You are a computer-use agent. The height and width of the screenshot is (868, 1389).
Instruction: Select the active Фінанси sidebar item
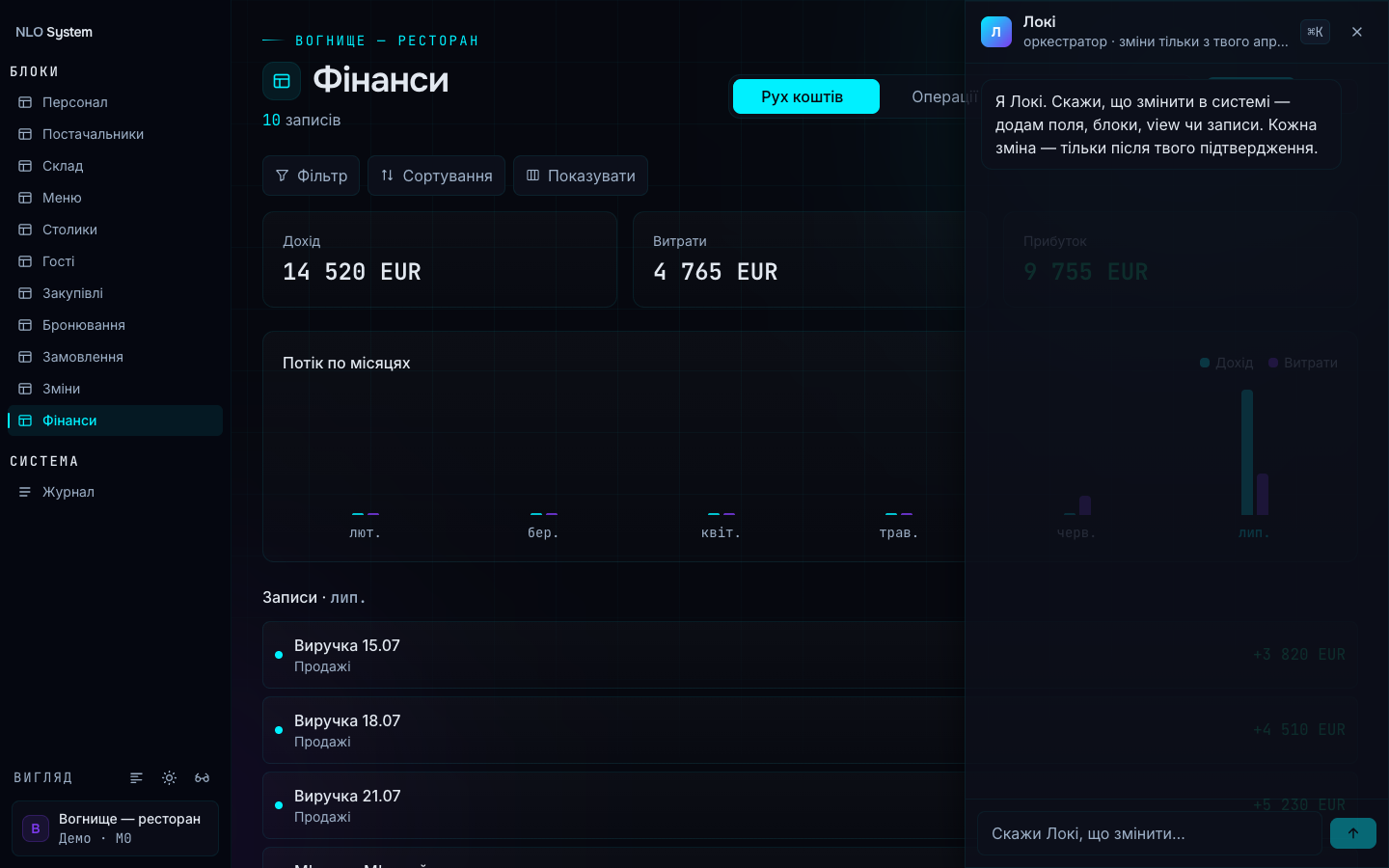115,420
